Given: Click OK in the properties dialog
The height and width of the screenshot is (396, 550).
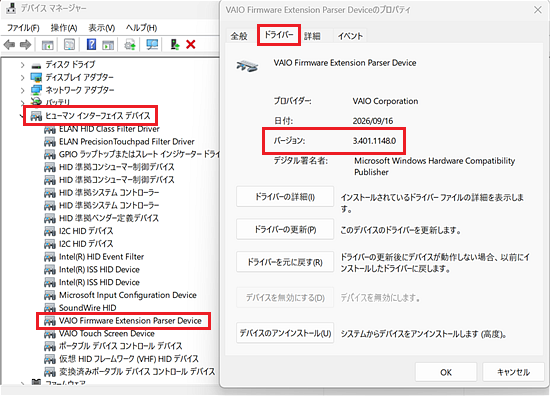Looking at the screenshot, I should pos(446,372).
